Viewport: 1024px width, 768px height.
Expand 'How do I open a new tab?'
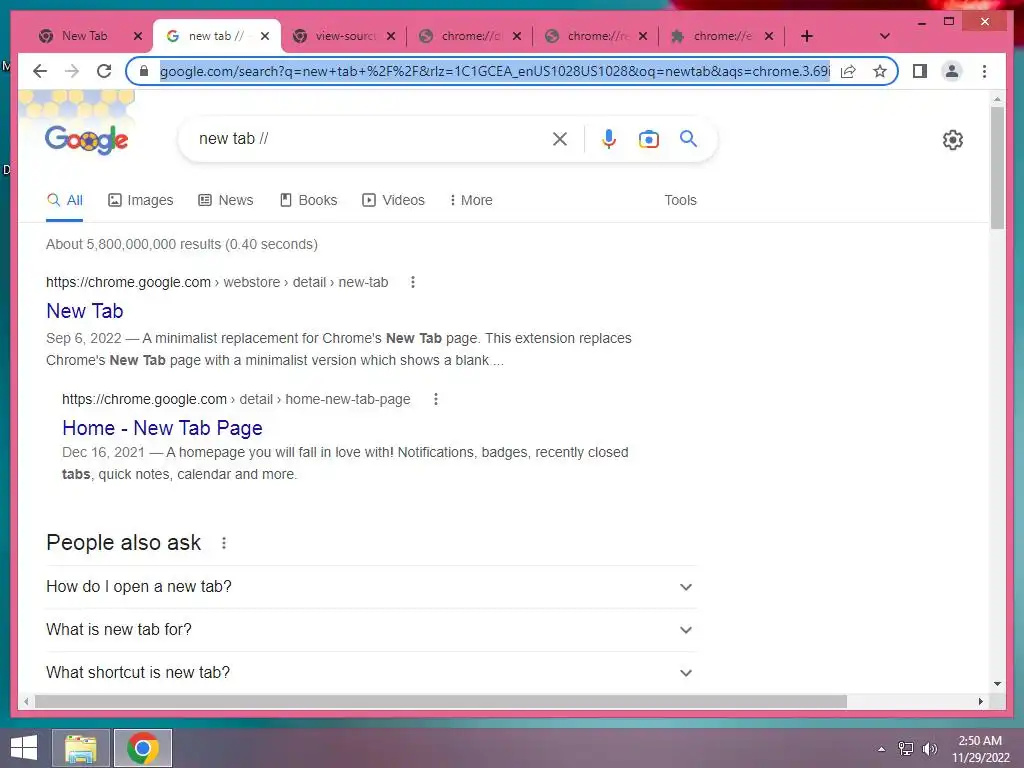tap(371, 586)
